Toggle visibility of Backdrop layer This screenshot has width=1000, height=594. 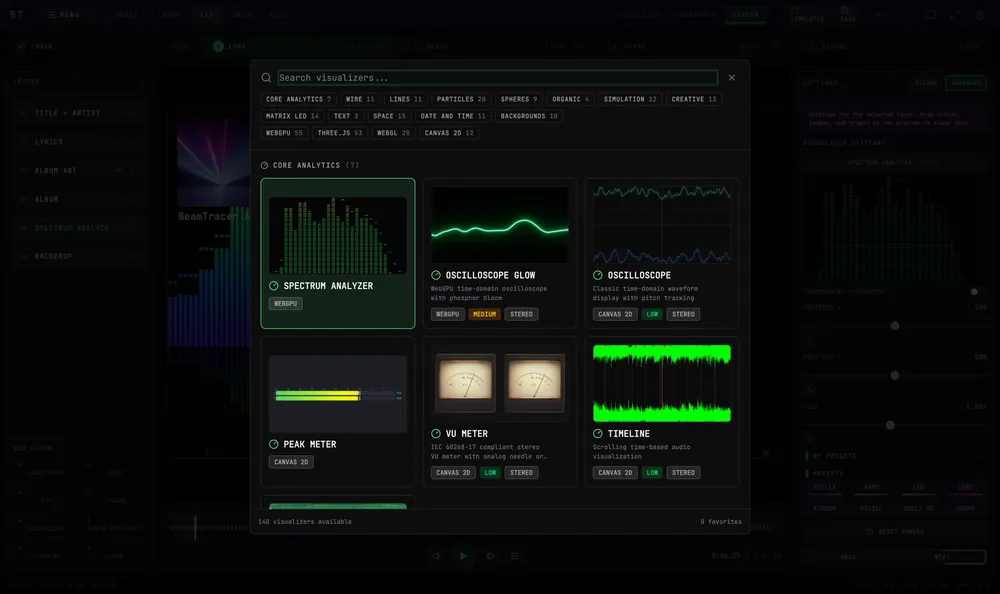(x=22, y=256)
